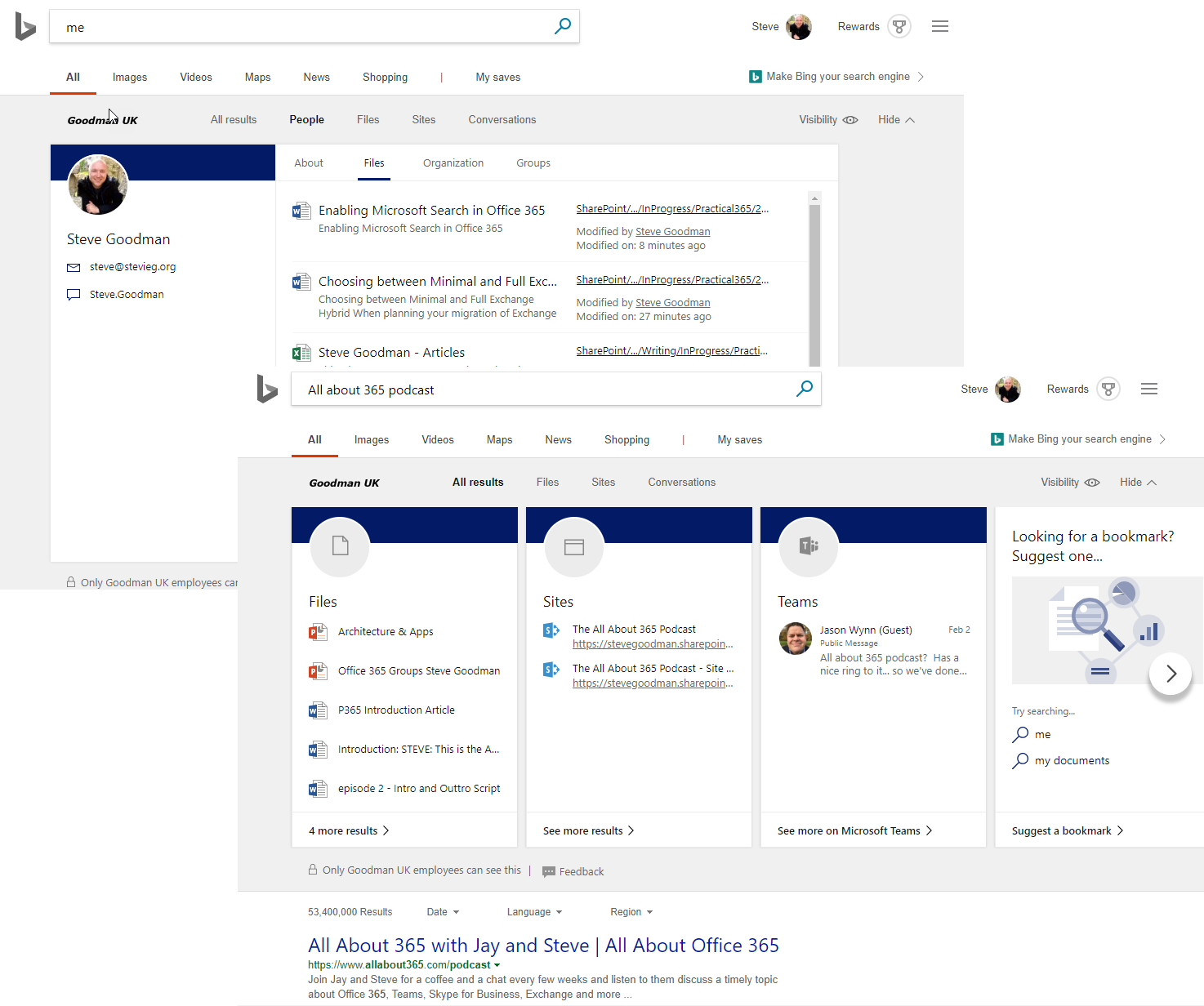Expand '4 more results' in Files card
The width and height of the screenshot is (1204, 1006).
(x=349, y=831)
